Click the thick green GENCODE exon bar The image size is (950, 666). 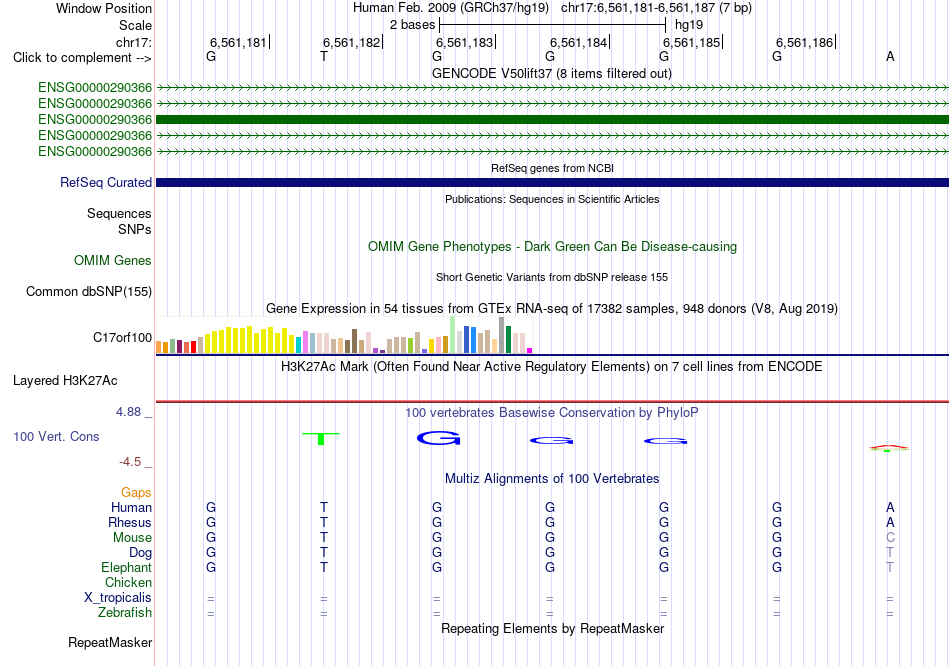tap(552, 119)
